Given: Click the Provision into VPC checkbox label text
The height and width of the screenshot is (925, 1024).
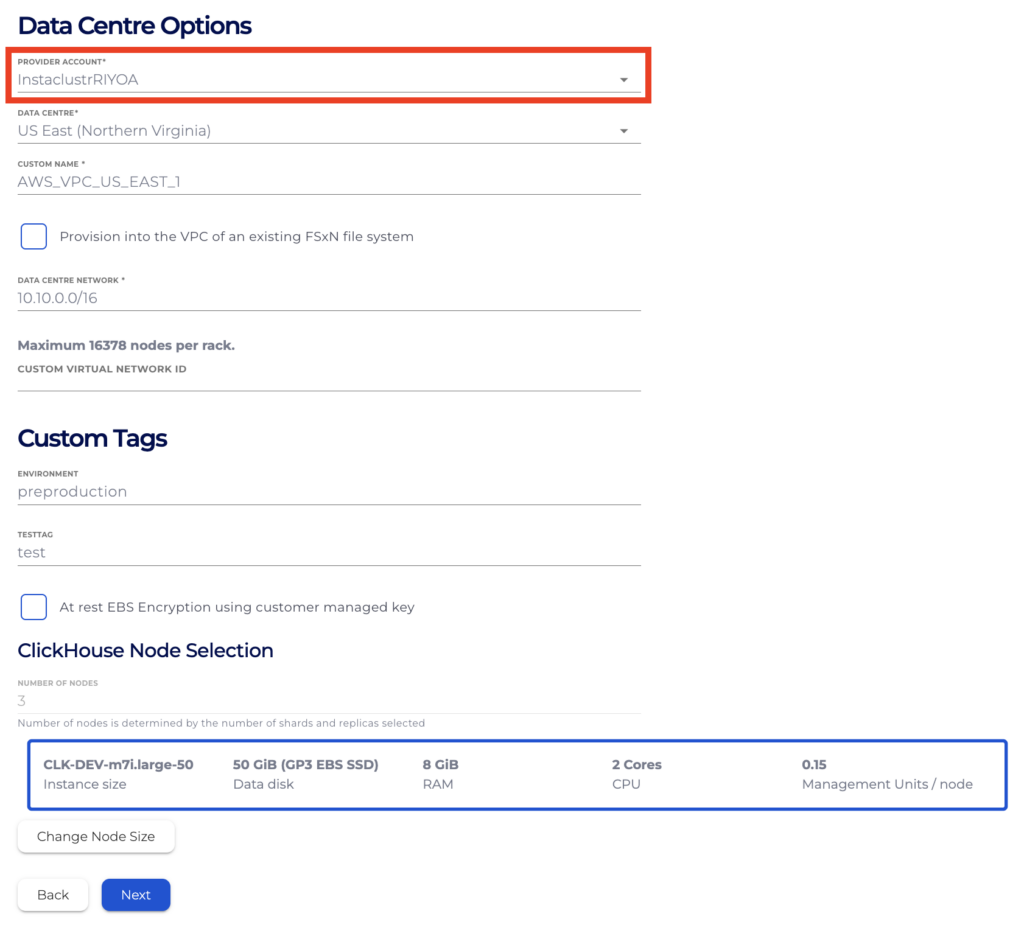Looking at the screenshot, I should click(x=236, y=236).
